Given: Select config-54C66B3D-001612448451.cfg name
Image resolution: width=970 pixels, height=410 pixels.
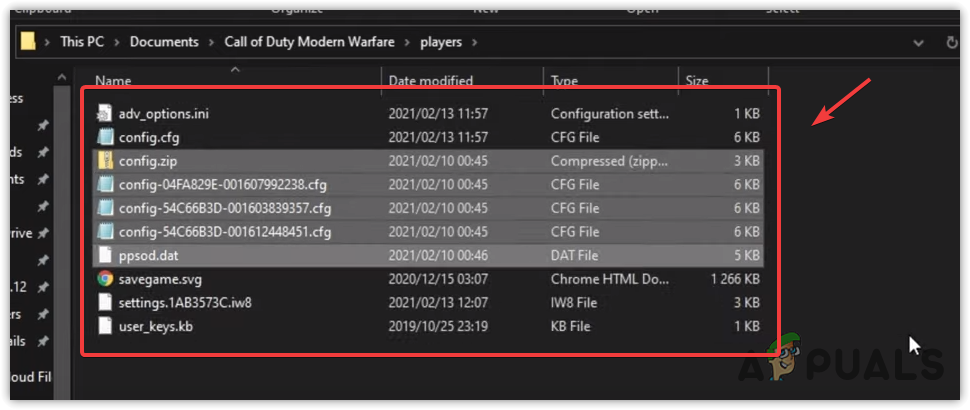Looking at the screenshot, I should point(225,232).
